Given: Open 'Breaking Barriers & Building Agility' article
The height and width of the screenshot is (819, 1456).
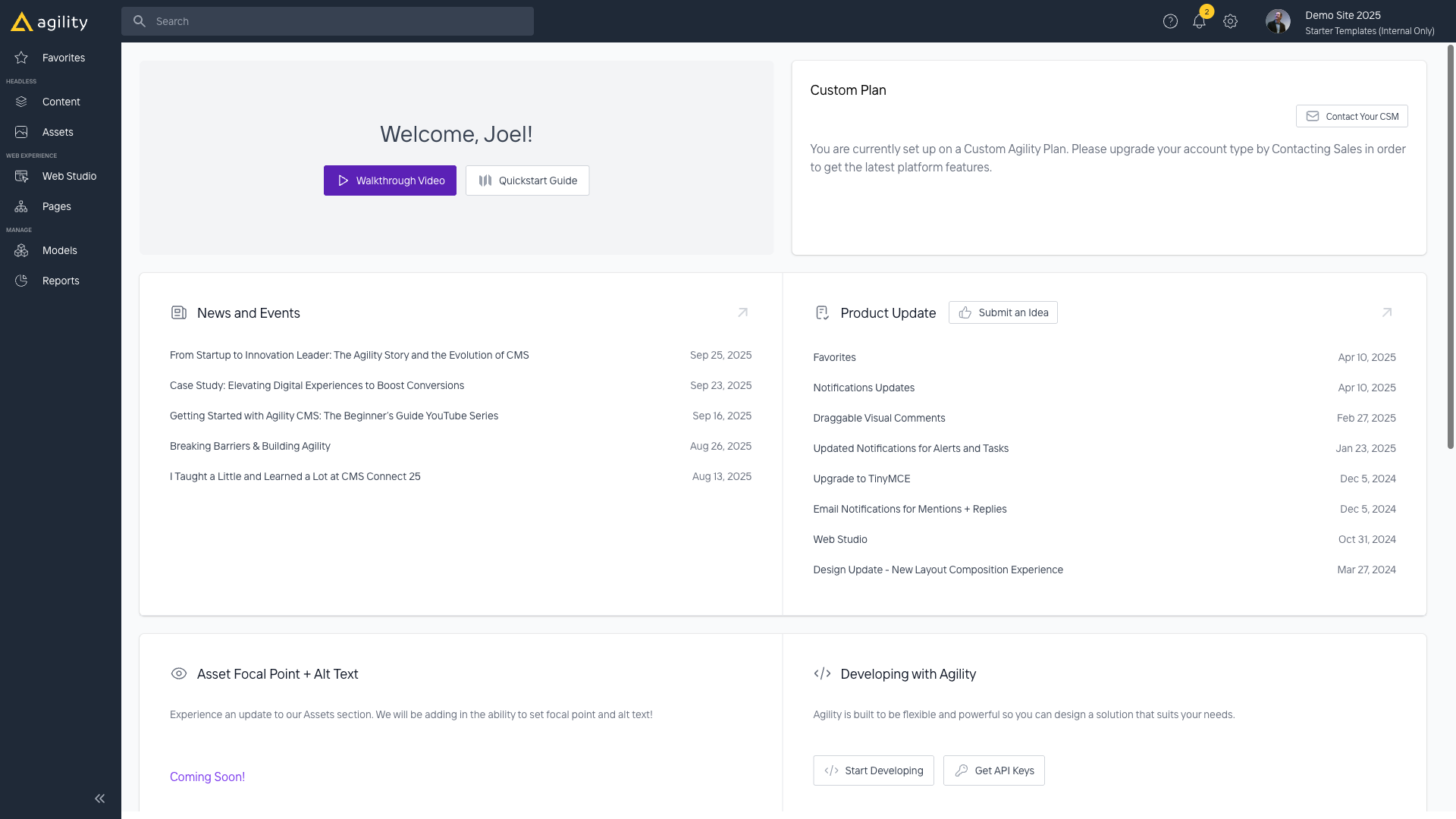Looking at the screenshot, I should tap(250, 446).
